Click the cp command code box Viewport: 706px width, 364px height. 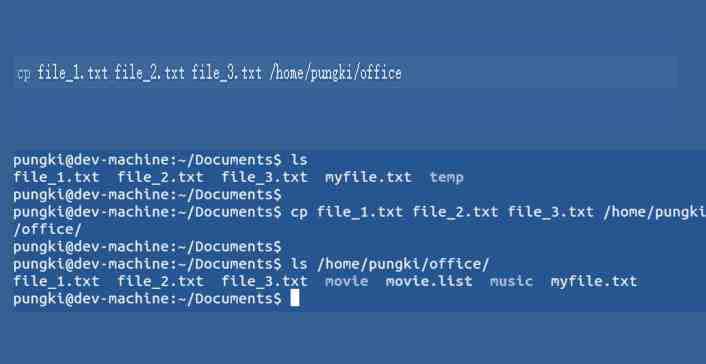pyautogui.click(x=345, y=72)
